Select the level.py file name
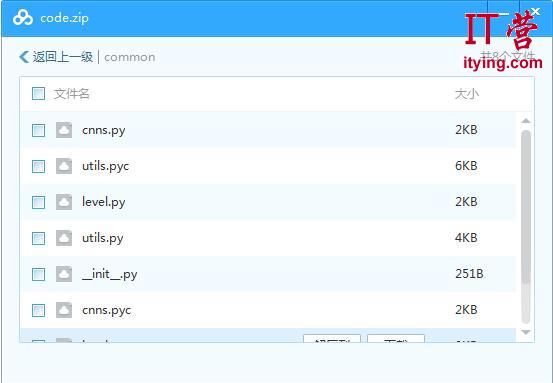 click(x=103, y=202)
